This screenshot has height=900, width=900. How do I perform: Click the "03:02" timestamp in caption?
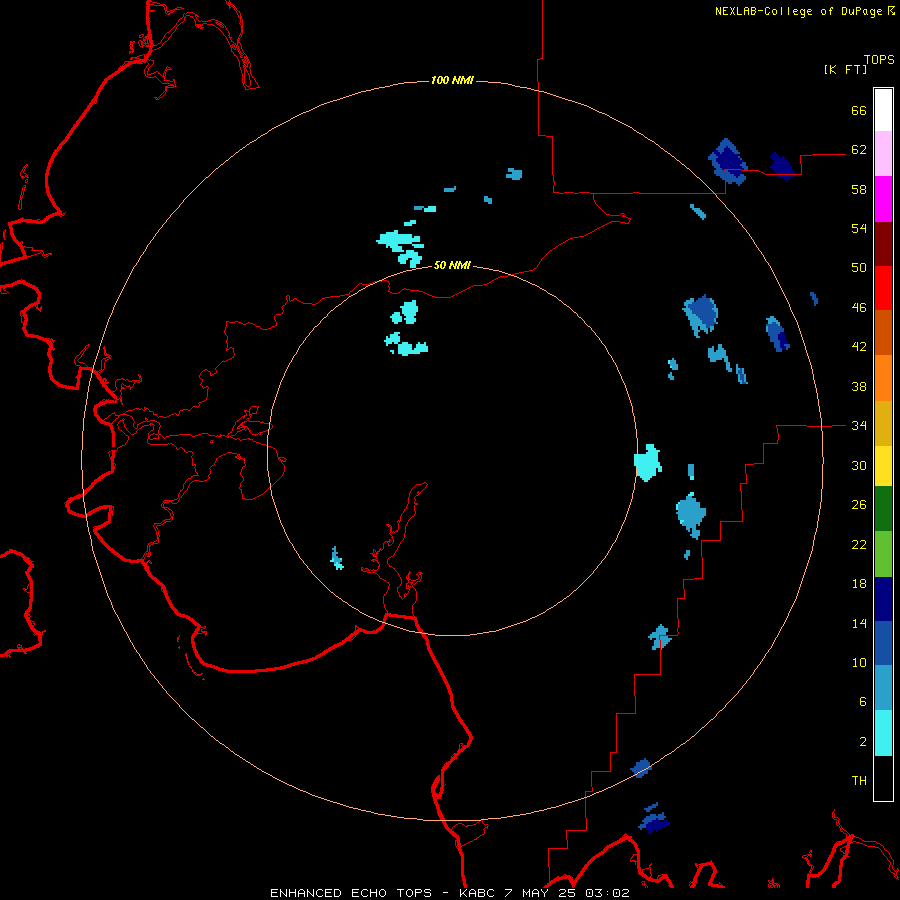pyautogui.click(x=607, y=893)
